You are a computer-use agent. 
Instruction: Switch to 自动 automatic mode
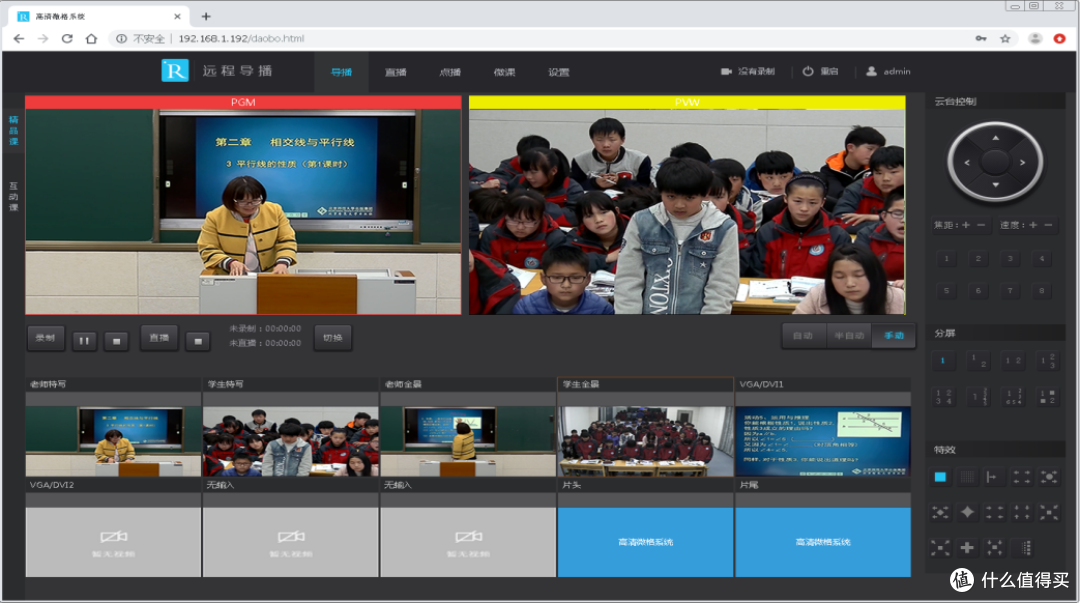click(x=803, y=336)
